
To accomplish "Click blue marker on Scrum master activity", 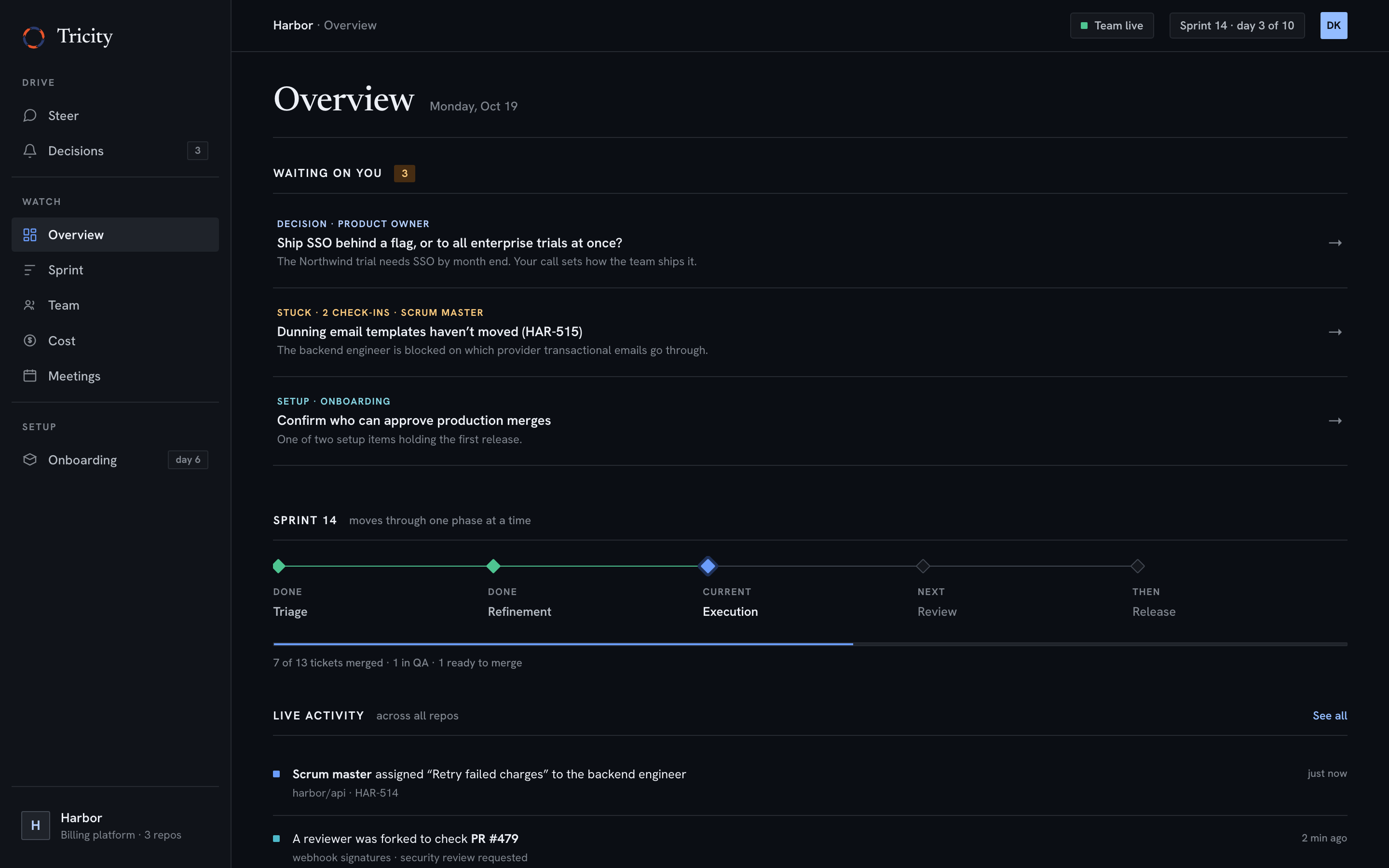I will 277,774.
